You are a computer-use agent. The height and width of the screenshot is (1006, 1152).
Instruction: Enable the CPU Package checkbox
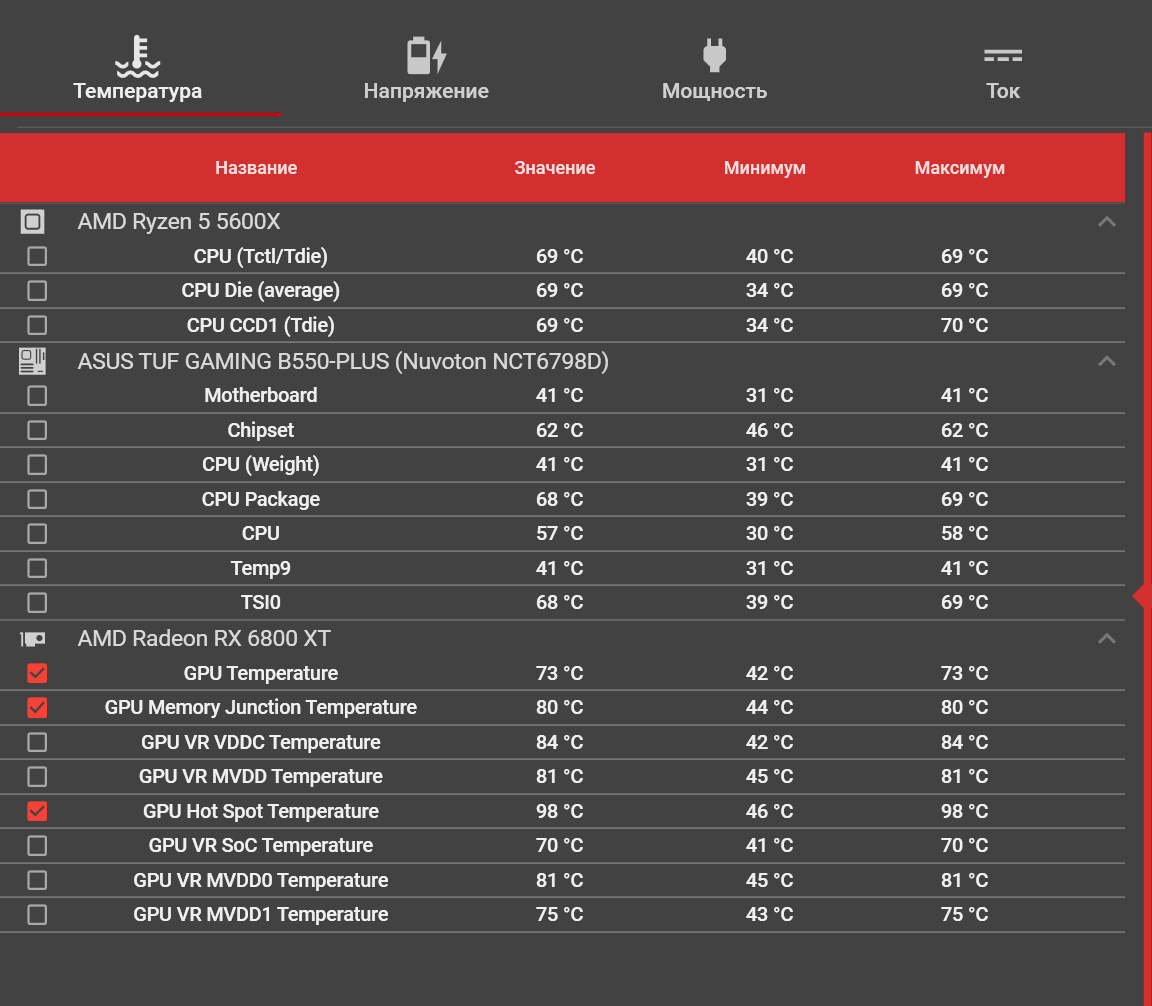(x=37, y=499)
